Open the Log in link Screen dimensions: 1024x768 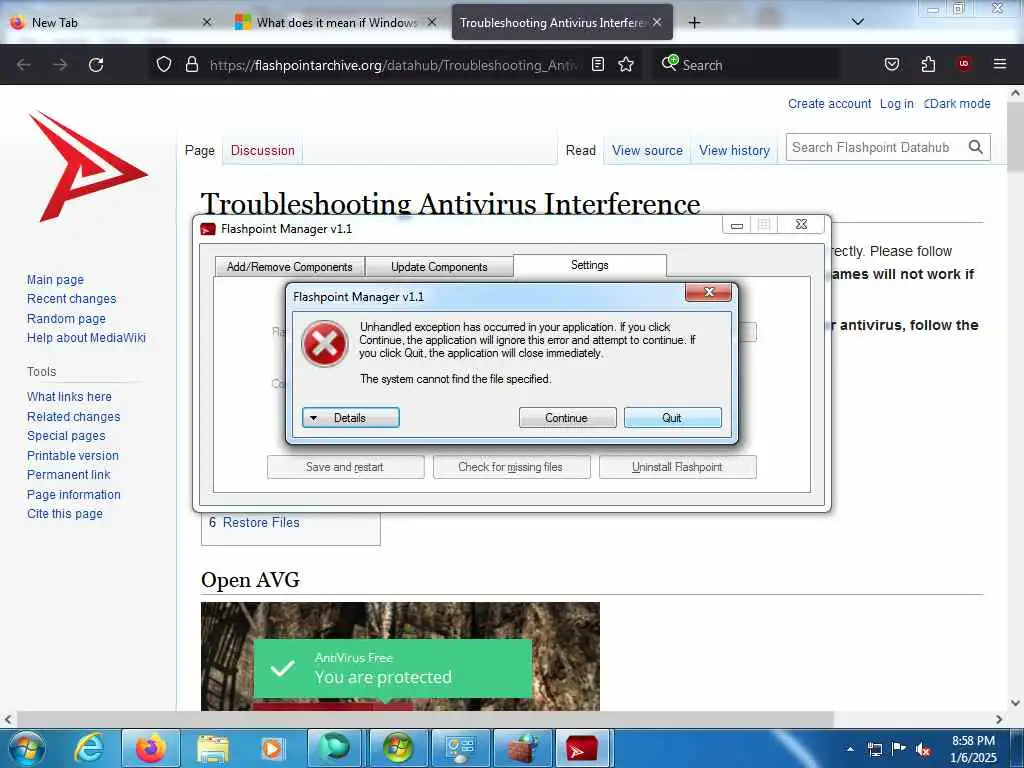(x=897, y=104)
